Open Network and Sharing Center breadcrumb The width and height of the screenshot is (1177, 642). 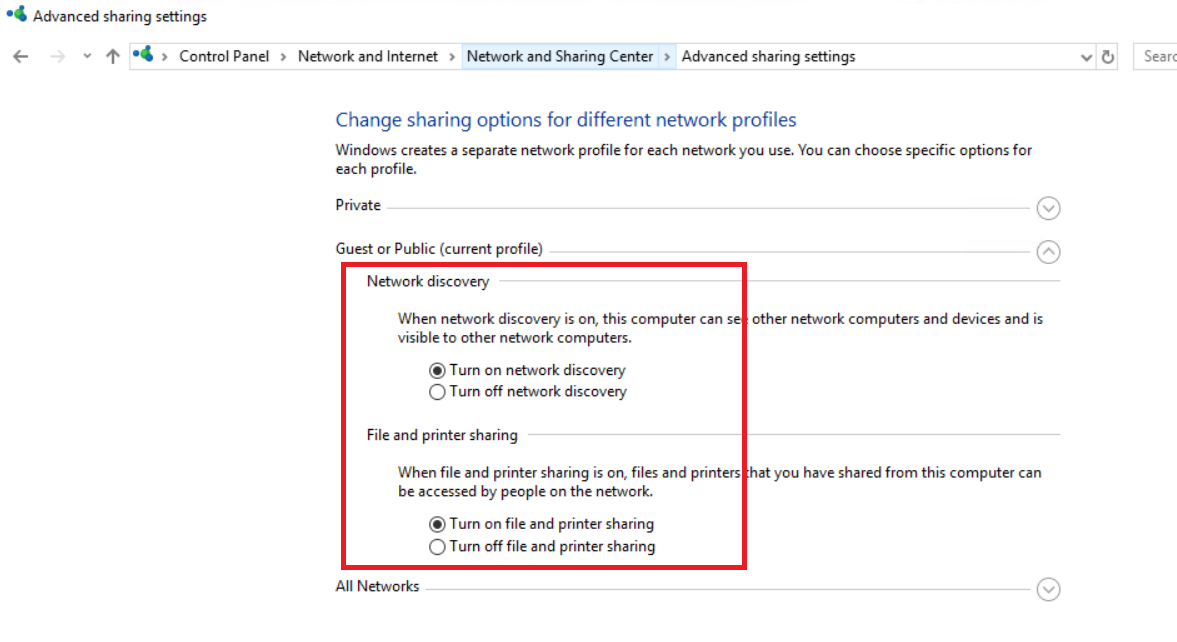(x=560, y=56)
